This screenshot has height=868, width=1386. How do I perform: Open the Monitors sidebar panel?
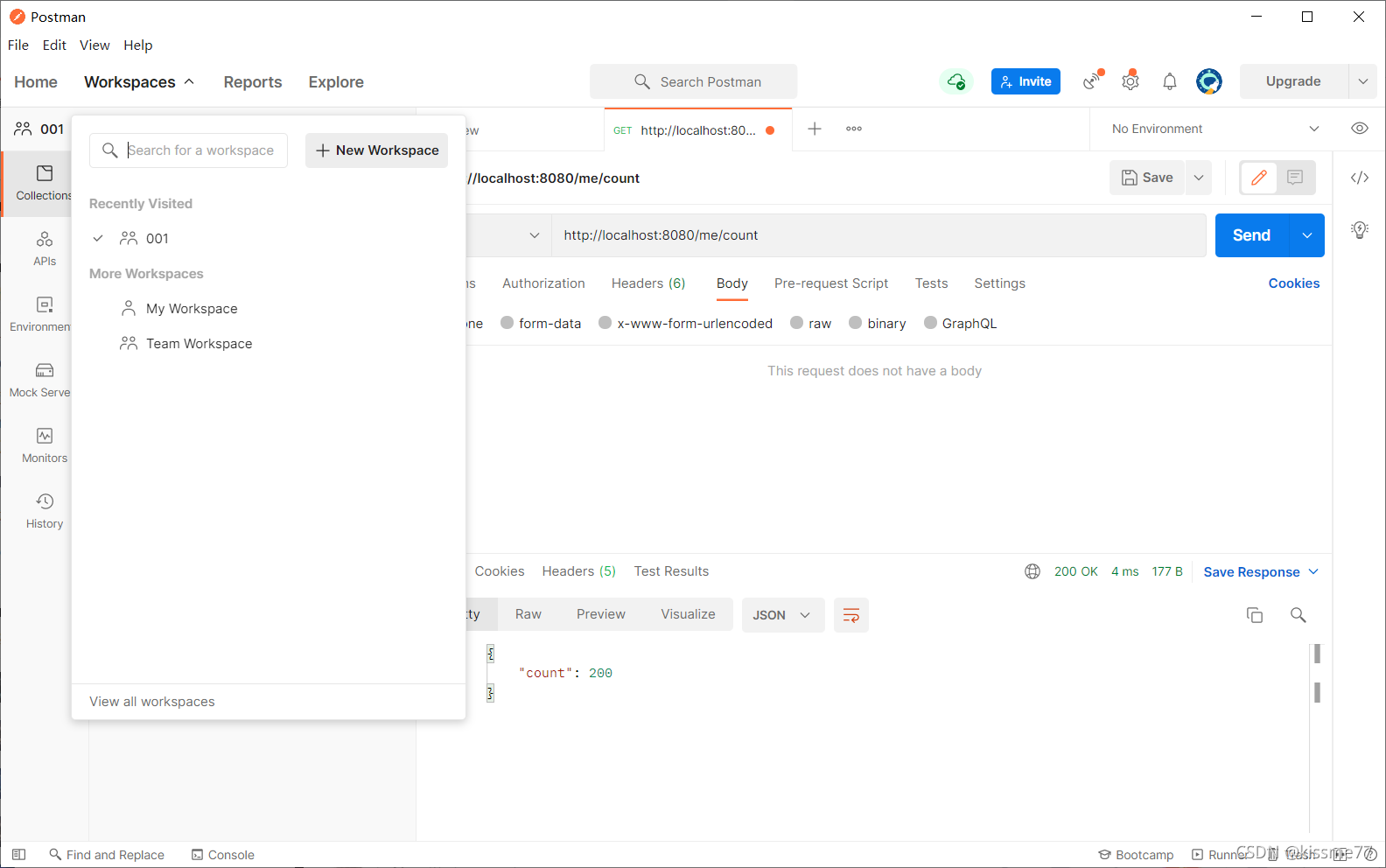pyautogui.click(x=45, y=445)
